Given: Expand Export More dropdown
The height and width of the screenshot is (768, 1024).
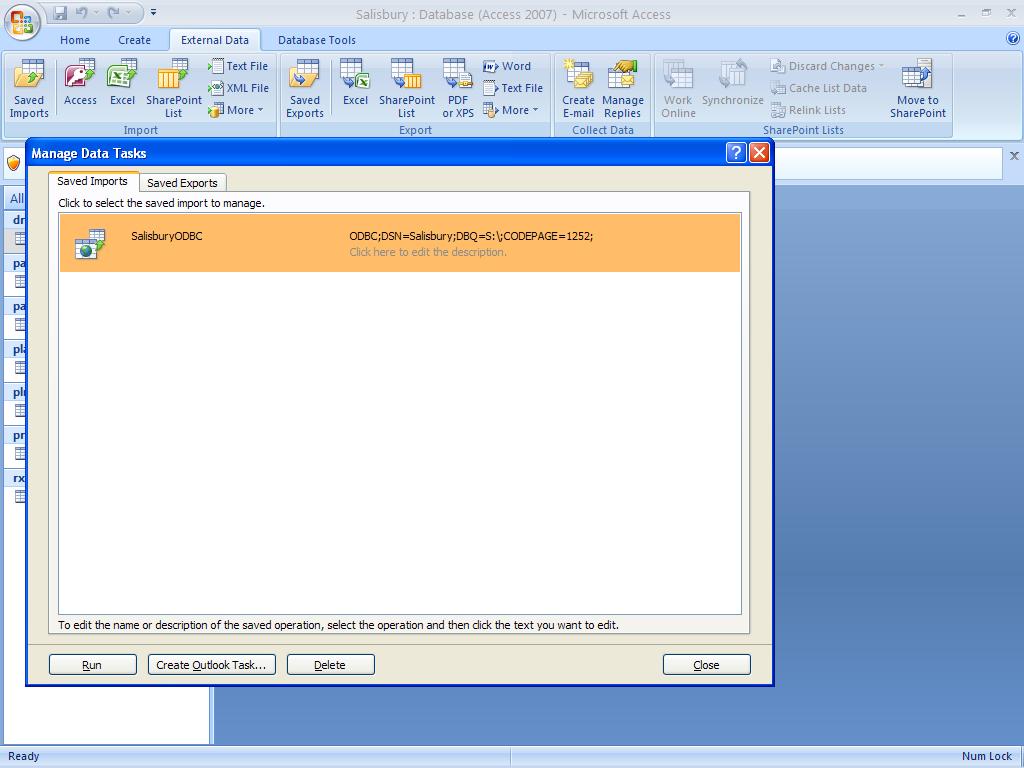Looking at the screenshot, I should 511,110.
